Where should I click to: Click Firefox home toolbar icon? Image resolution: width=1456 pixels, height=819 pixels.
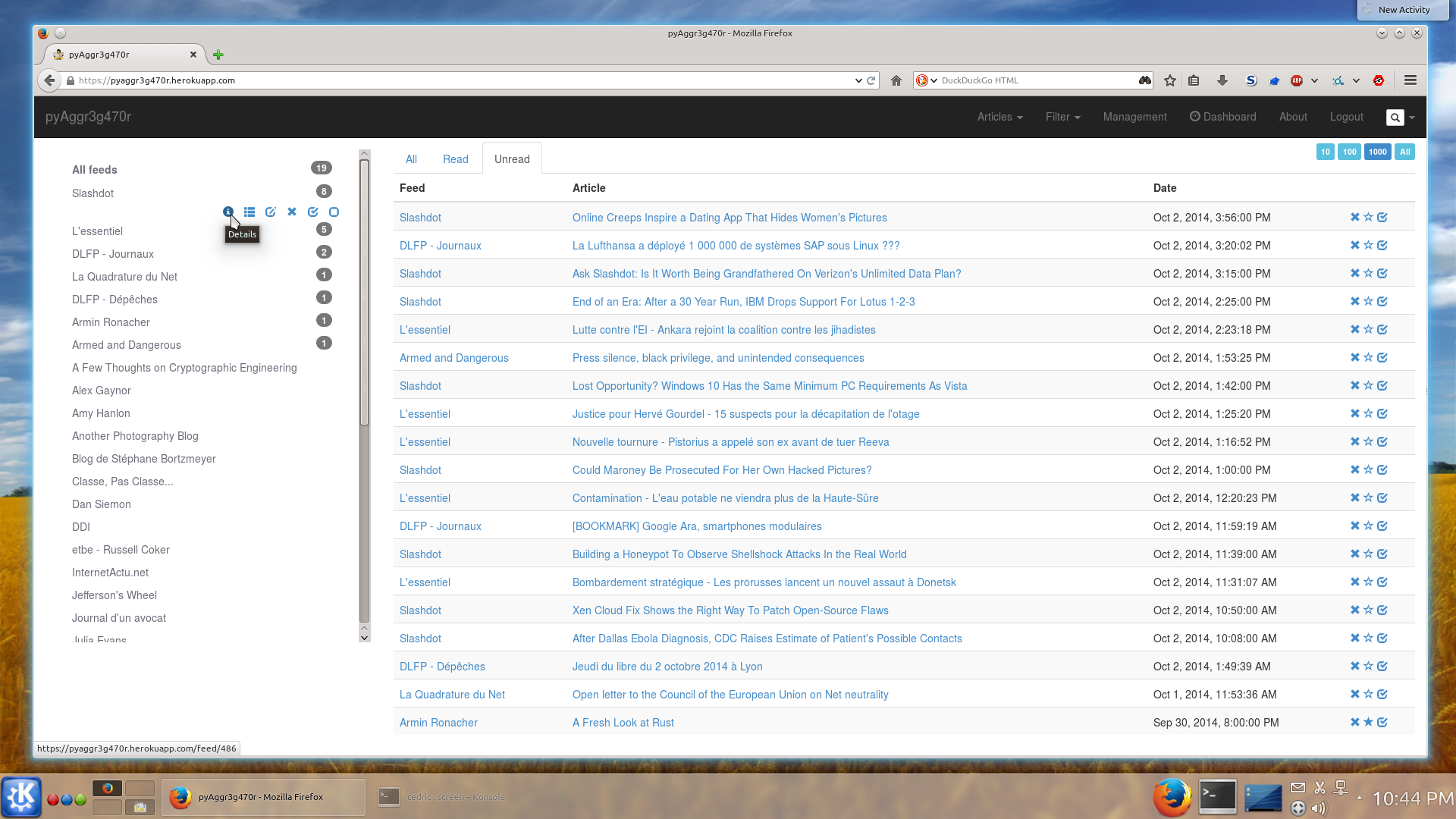pyautogui.click(x=896, y=80)
